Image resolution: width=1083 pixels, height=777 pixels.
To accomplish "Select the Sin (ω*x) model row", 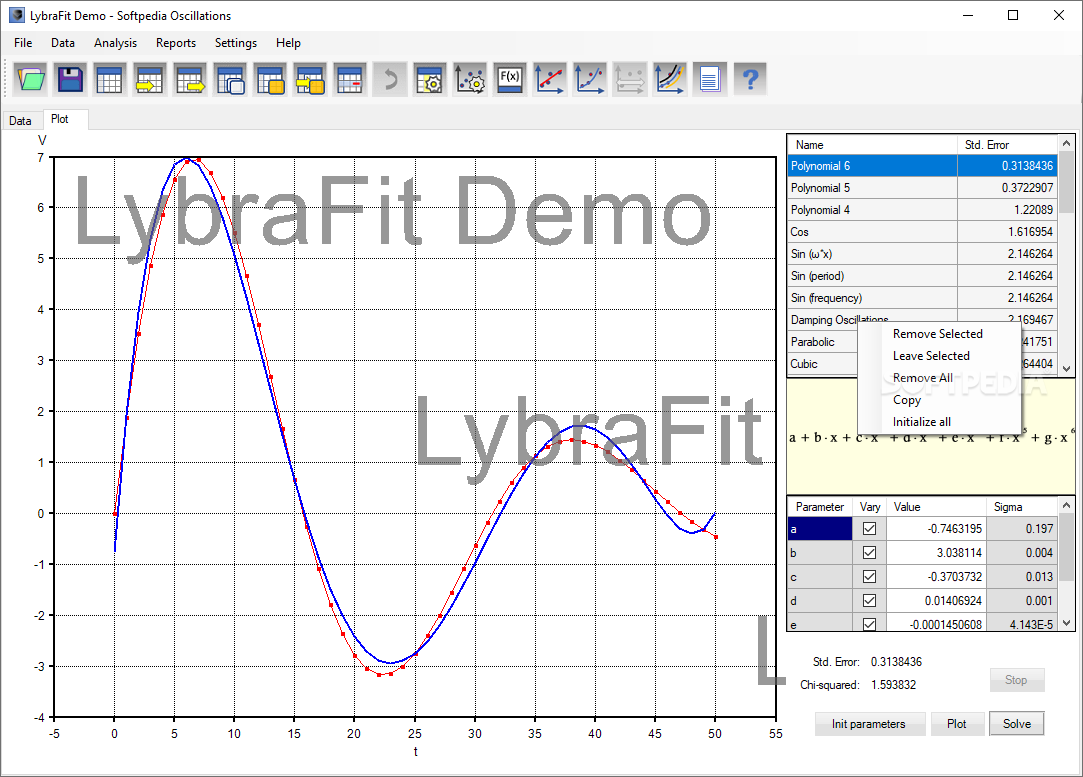I will 922,254.
